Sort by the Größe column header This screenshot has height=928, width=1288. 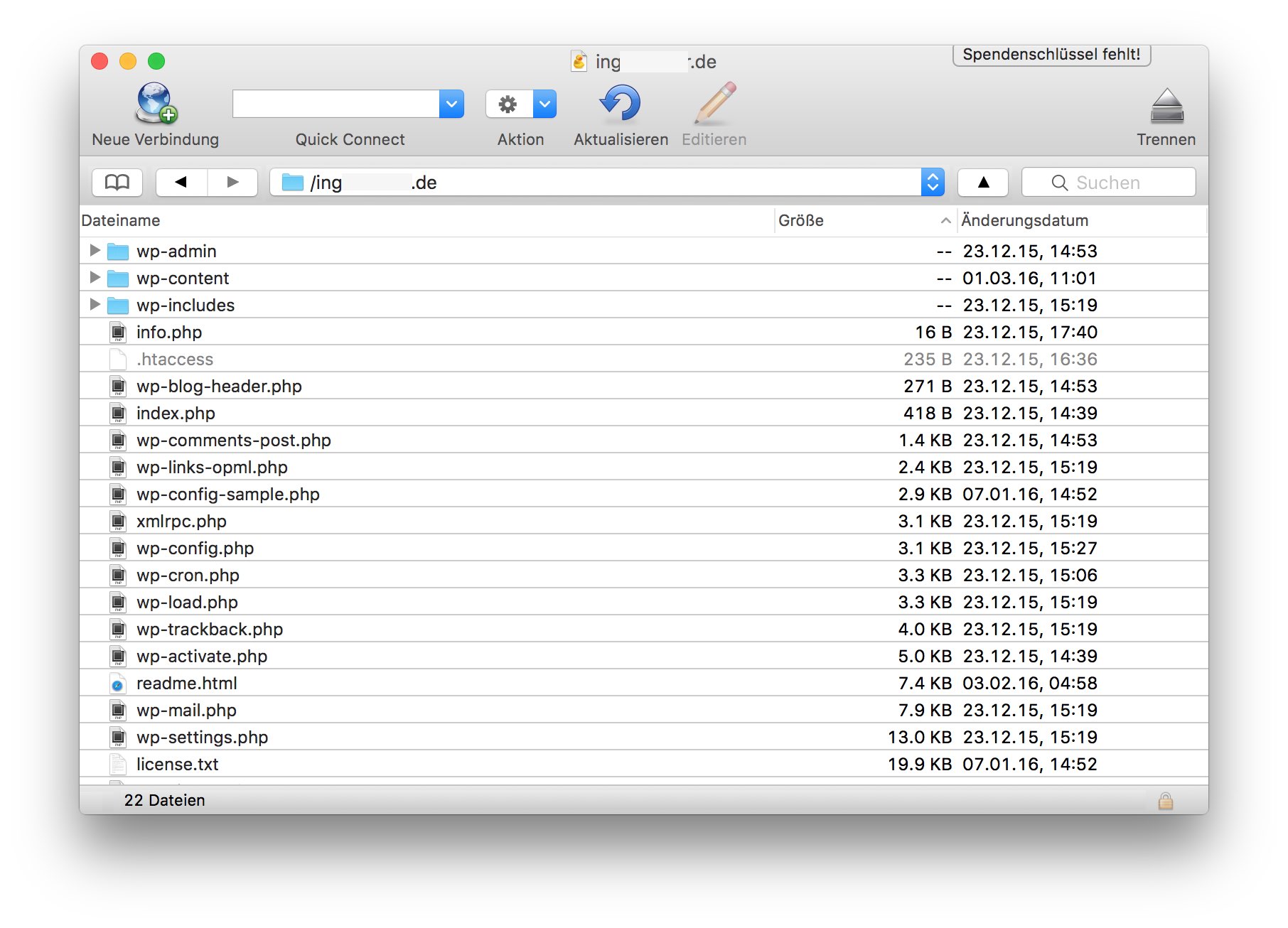point(801,221)
